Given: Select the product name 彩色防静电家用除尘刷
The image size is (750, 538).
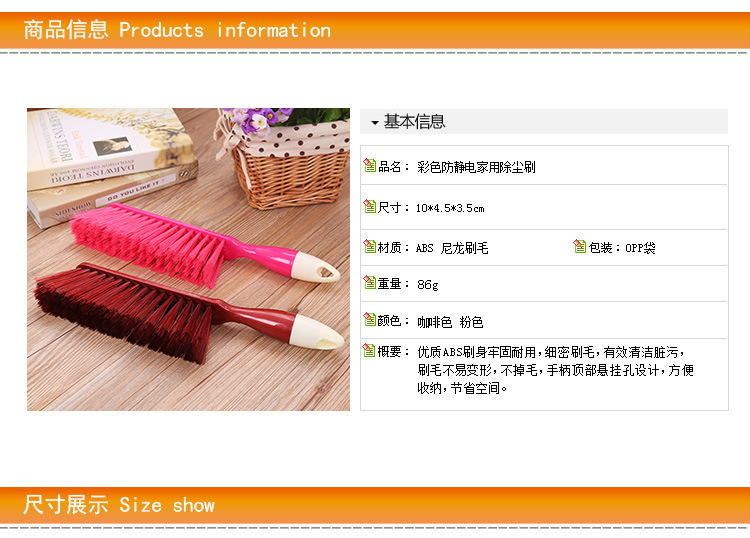Looking at the screenshot, I should 476,167.
